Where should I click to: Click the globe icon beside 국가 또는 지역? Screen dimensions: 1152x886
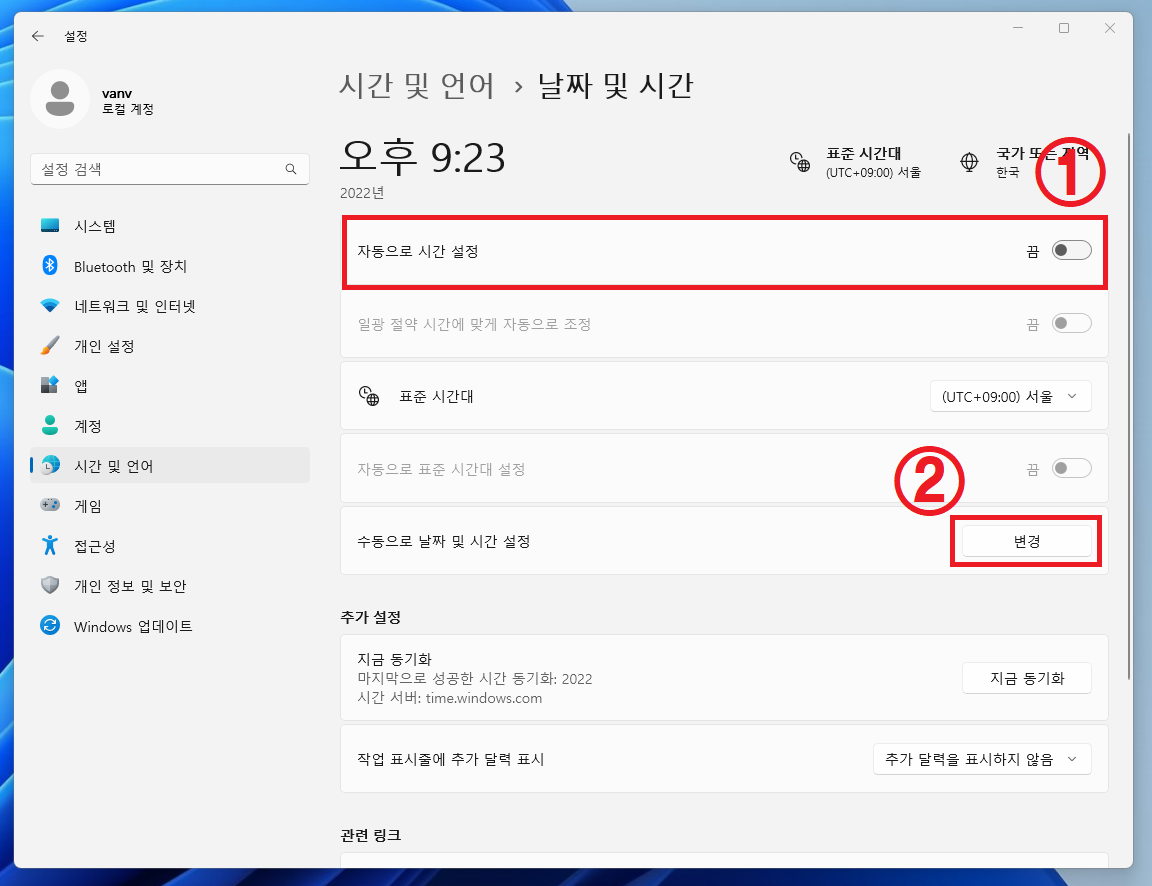[969, 162]
